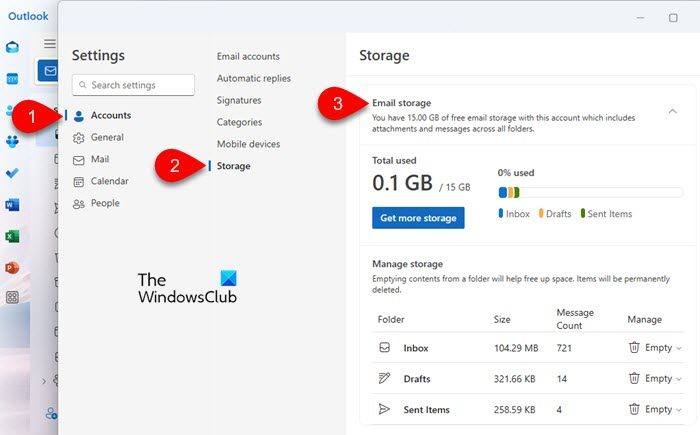700x435 pixels.
Task: Open the Signatures settings page
Action: click(239, 100)
